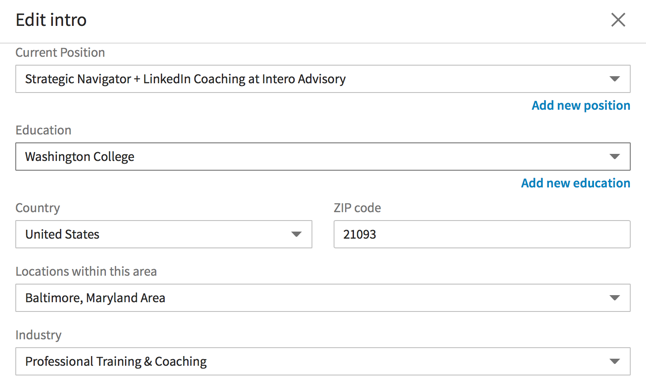Open the United States country dropdown
This screenshot has width=646, height=389.
click(164, 234)
